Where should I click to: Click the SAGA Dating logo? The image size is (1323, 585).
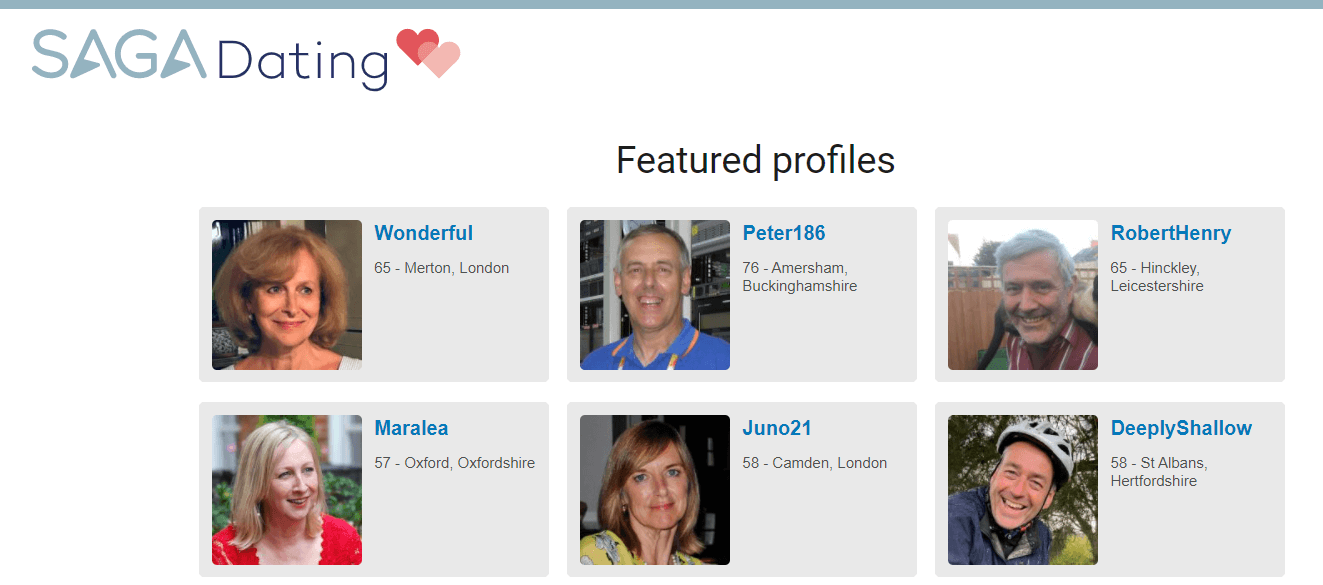[246, 58]
